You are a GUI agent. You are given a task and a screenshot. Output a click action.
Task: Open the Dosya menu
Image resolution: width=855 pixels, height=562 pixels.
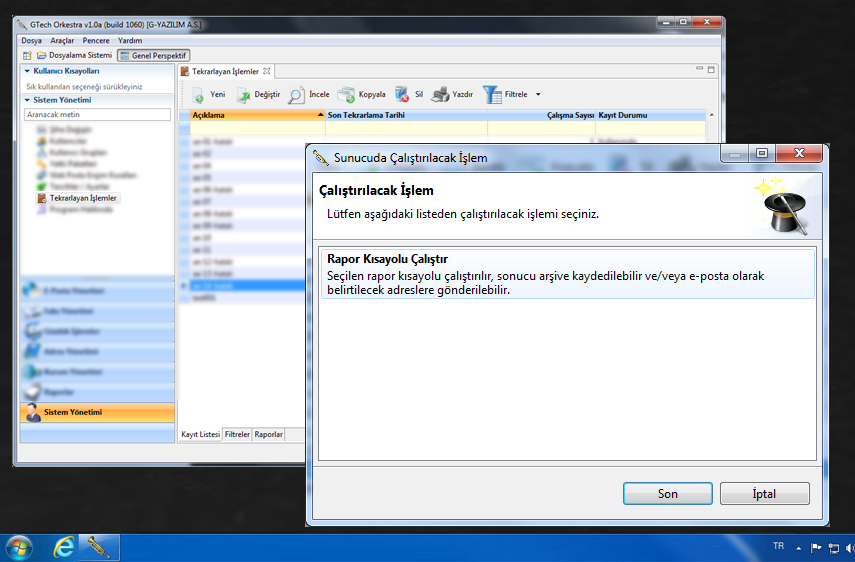[x=31, y=40]
